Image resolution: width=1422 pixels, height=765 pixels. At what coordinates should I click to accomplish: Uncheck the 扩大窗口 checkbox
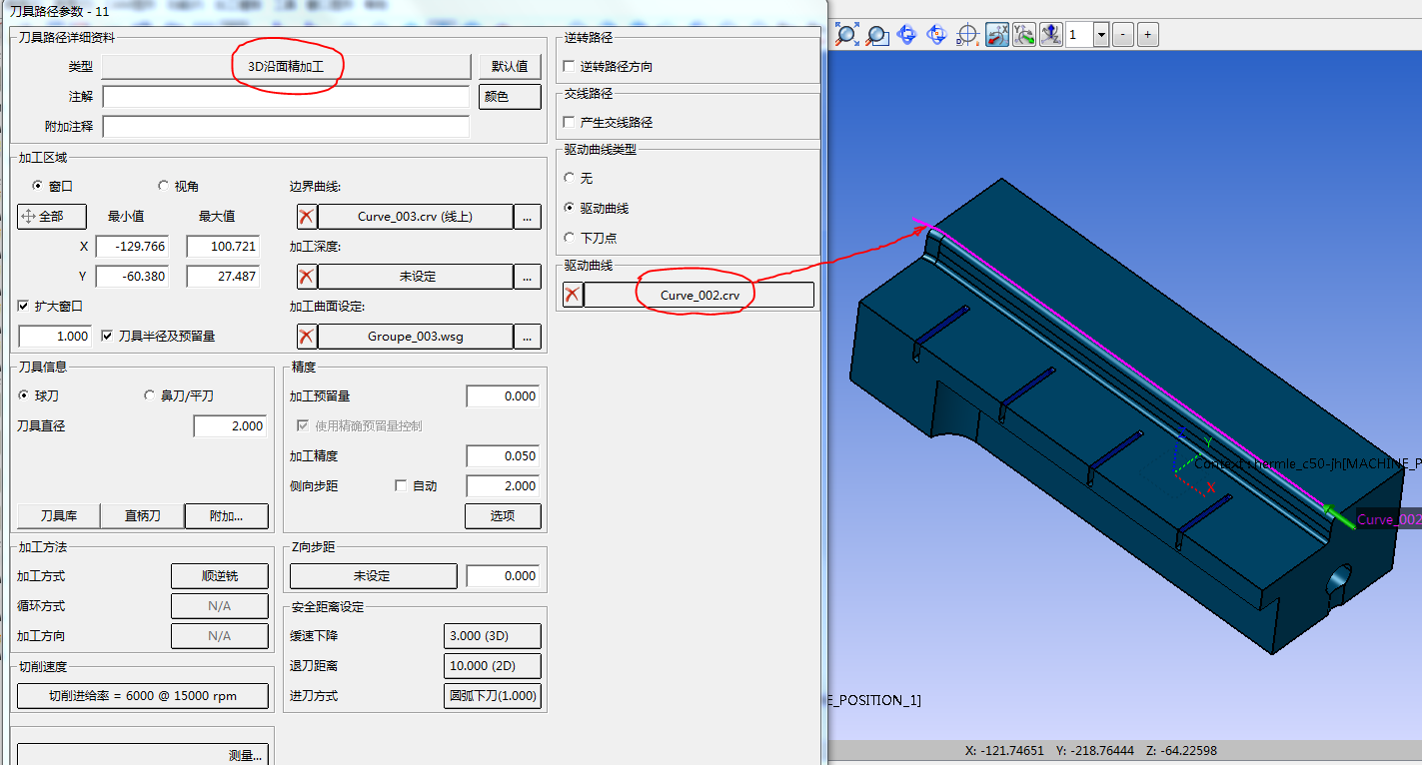pos(24,306)
